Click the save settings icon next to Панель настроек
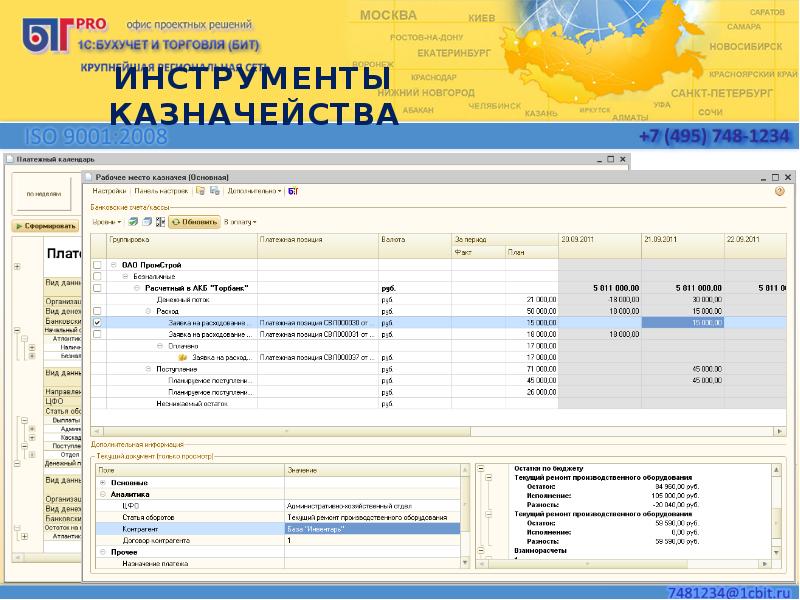800x600 pixels. tap(200, 190)
